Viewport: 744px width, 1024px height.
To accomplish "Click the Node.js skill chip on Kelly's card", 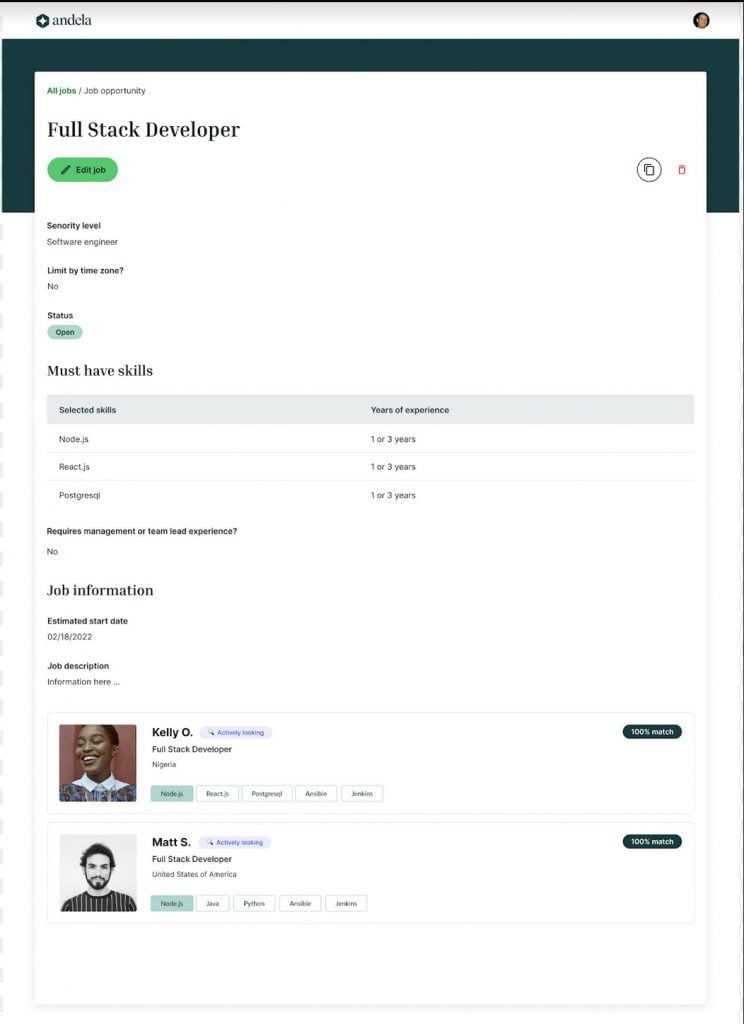I will 172,793.
